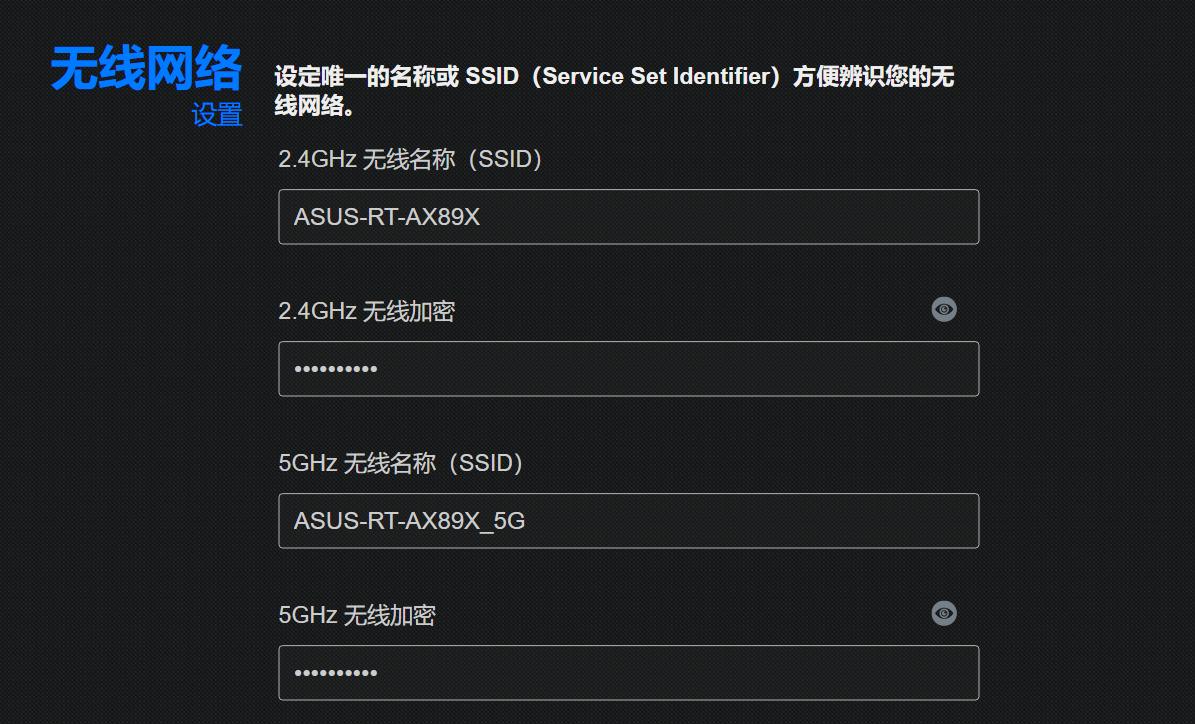
Task: Click the ASUS-RT-AX89X SSID input field
Action: (628, 216)
